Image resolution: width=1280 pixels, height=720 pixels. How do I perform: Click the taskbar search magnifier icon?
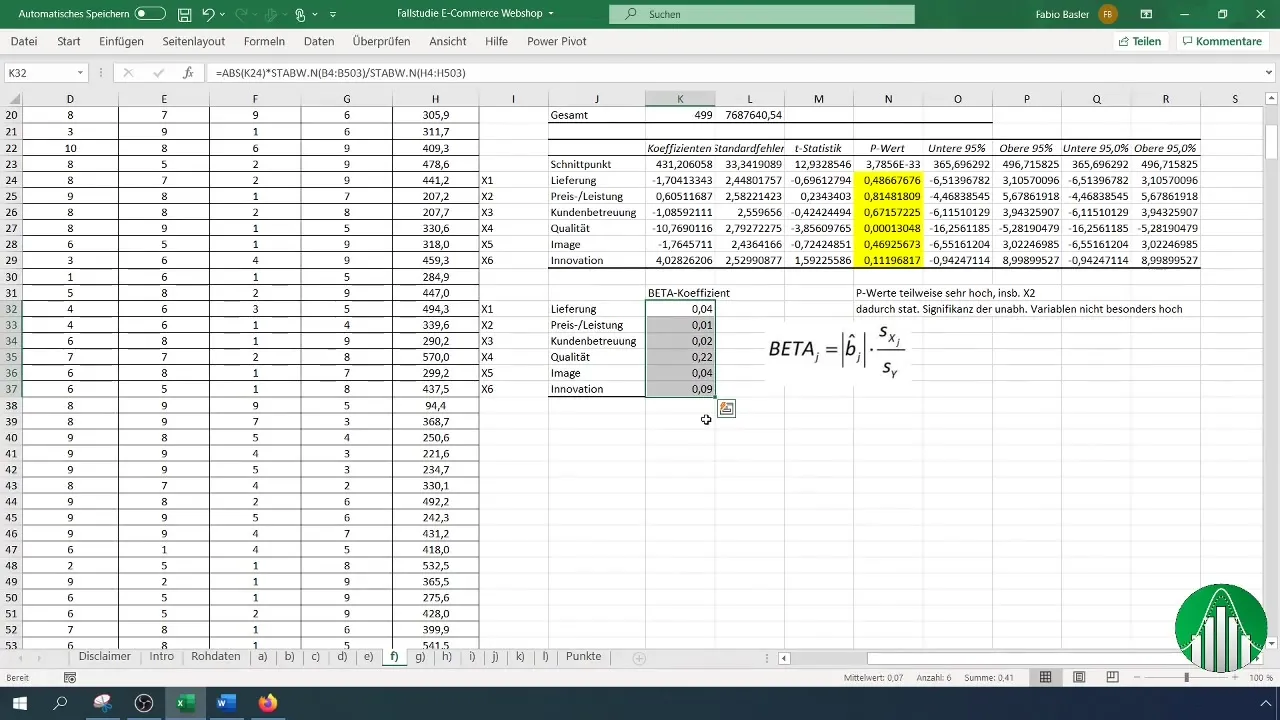tap(61, 704)
